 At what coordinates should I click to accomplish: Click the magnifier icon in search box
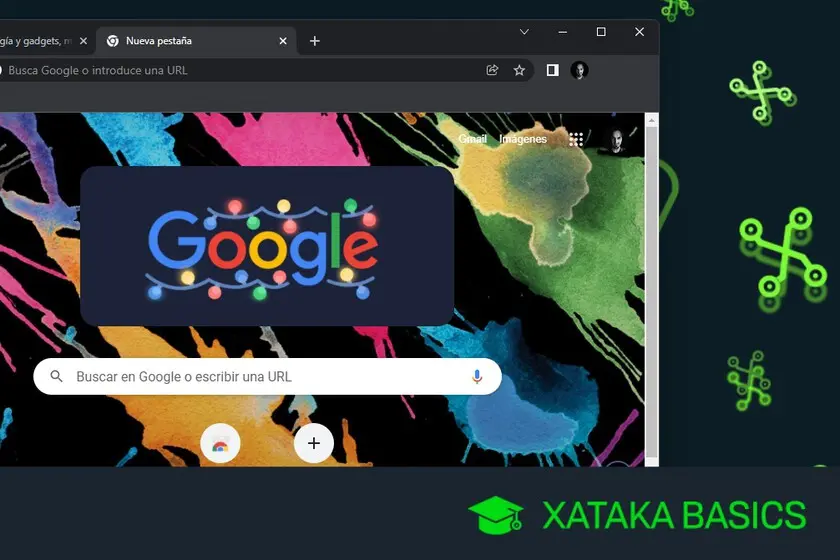point(56,376)
